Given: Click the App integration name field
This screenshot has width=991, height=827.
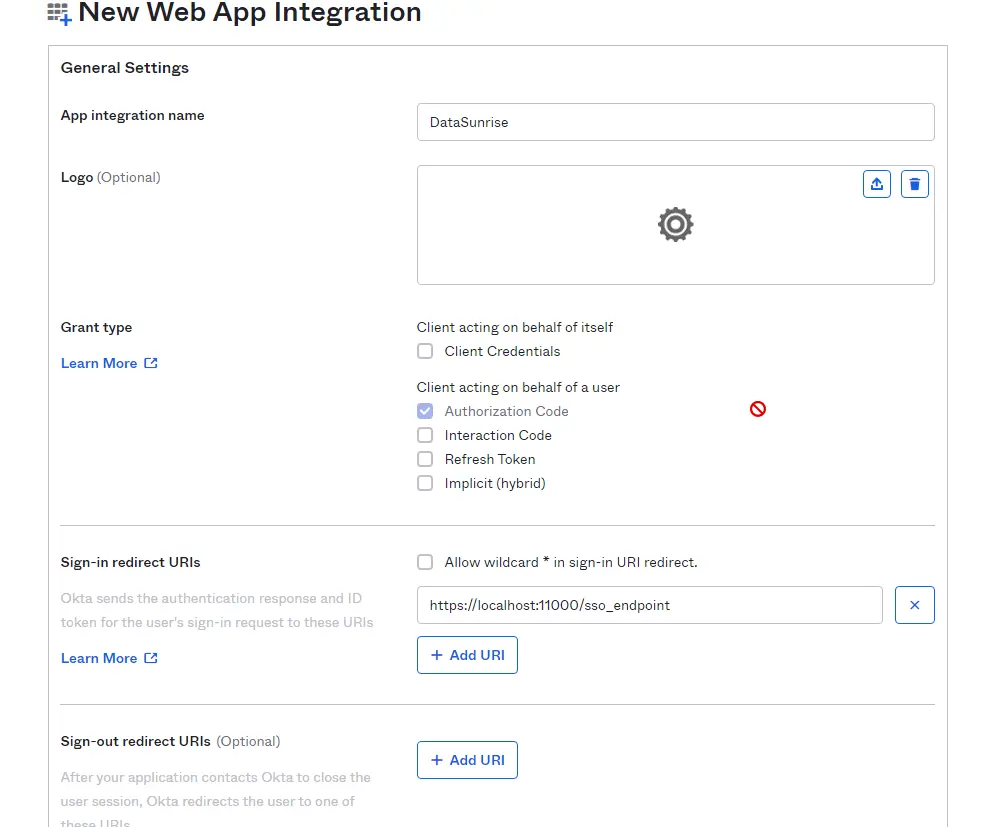Looking at the screenshot, I should click(x=675, y=122).
